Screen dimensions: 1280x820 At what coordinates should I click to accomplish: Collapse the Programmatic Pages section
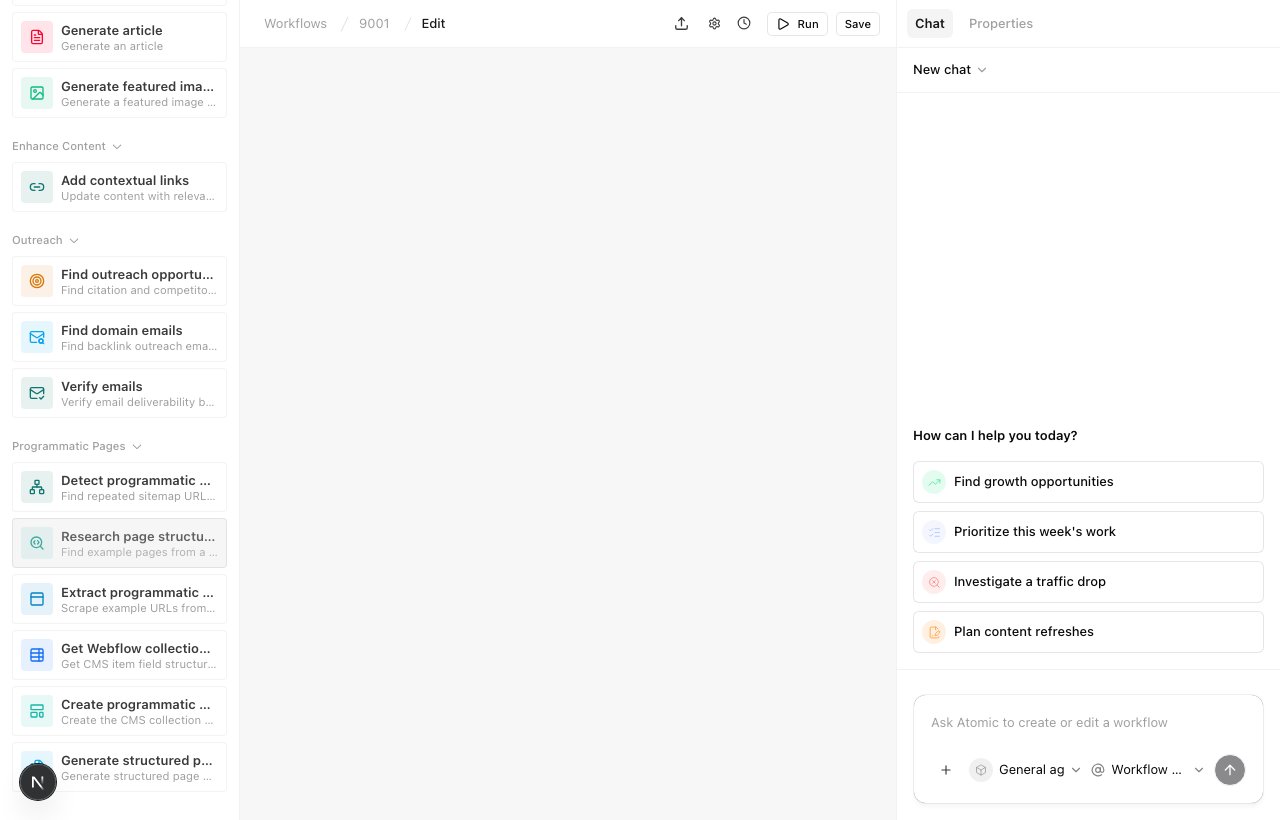click(x=77, y=446)
